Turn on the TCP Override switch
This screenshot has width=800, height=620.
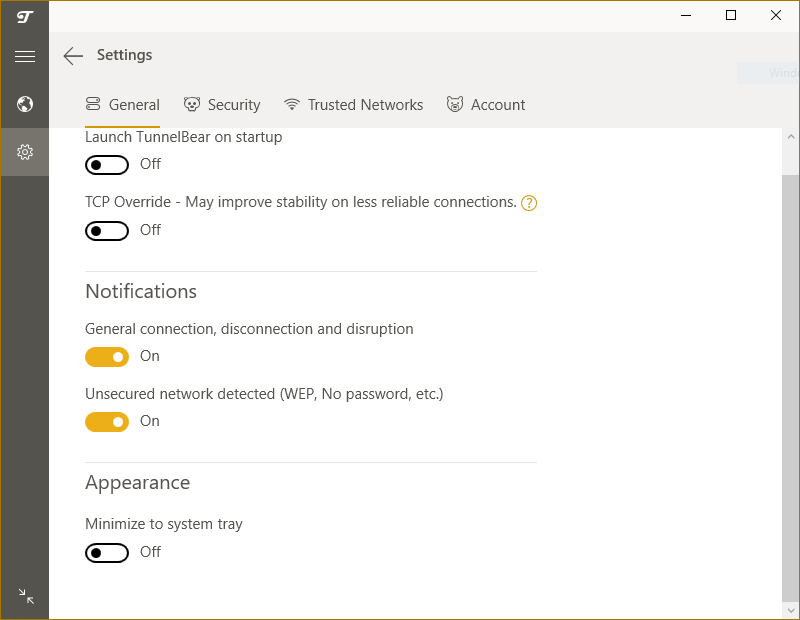[x=107, y=231]
